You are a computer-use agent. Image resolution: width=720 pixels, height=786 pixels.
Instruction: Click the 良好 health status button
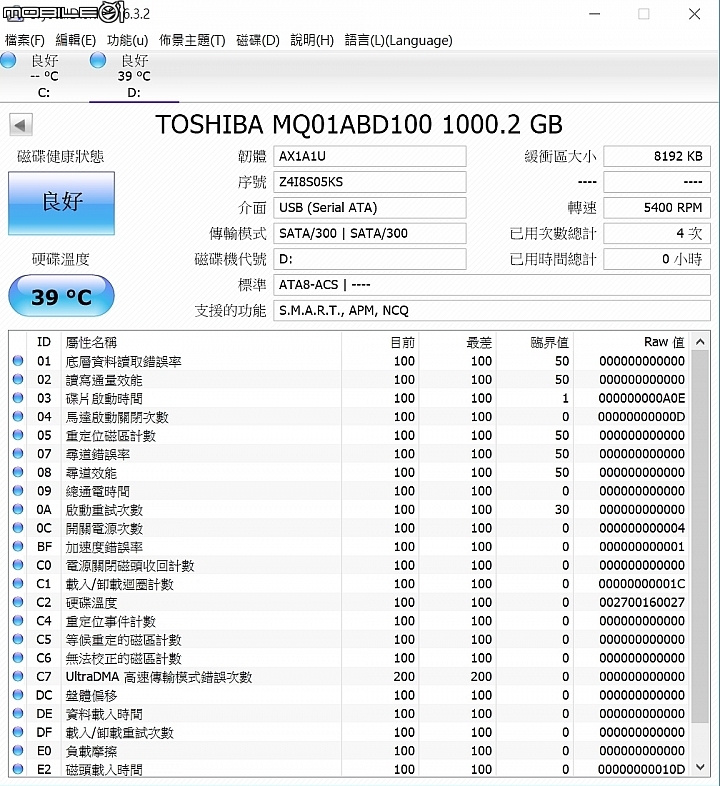[61, 203]
